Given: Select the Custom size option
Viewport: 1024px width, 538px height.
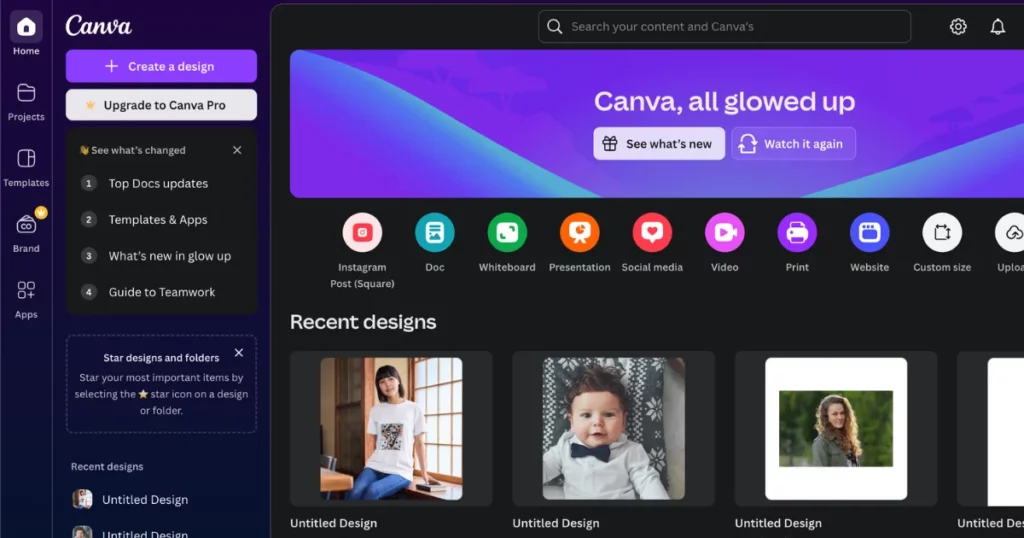Looking at the screenshot, I should [x=942, y=243].
